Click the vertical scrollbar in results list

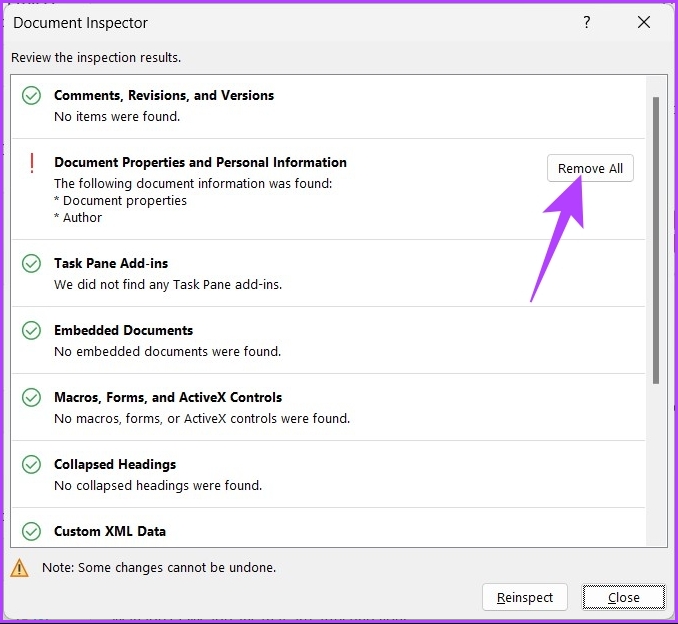point(656,240)
